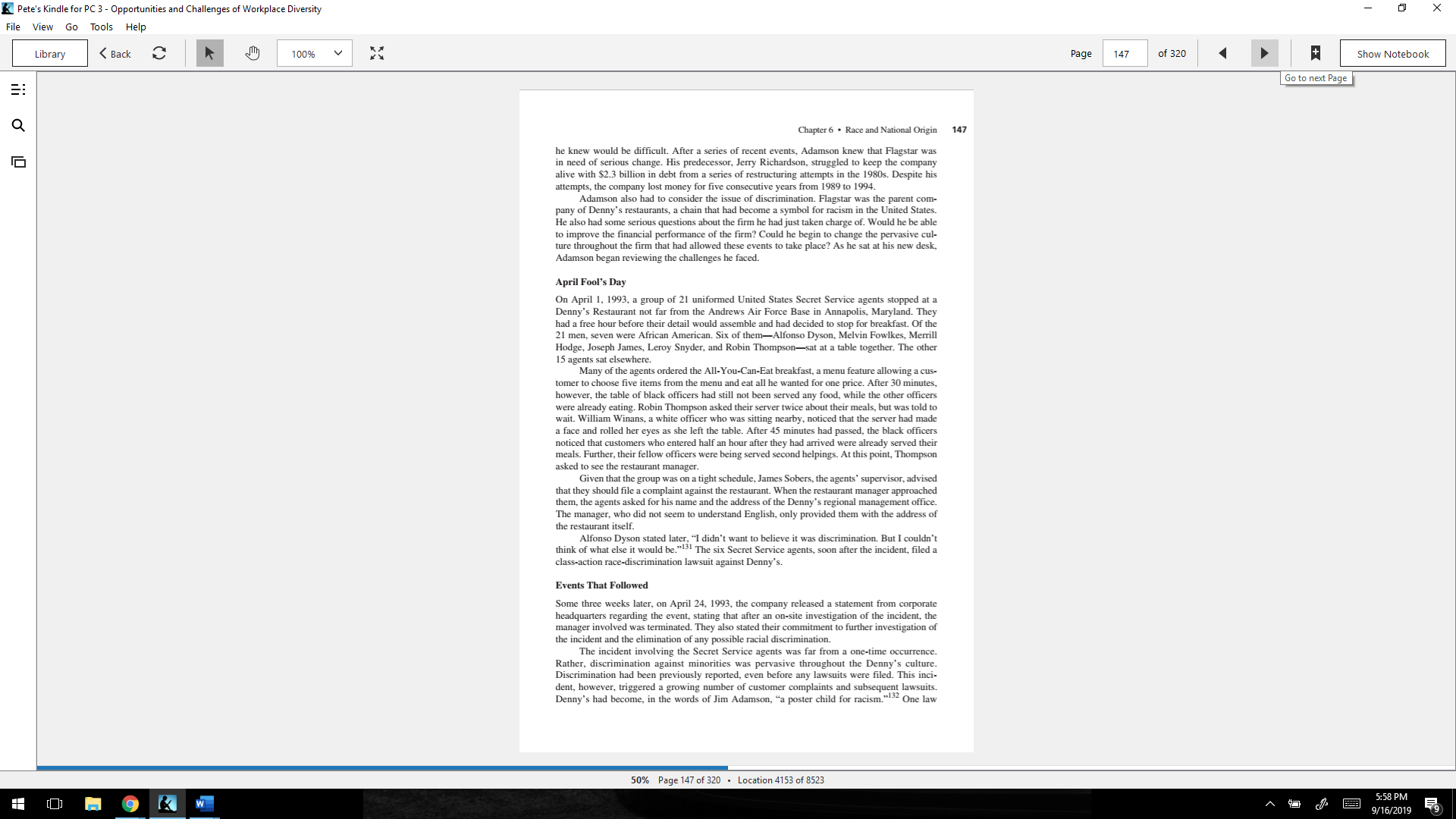The image size is (1456, 819).
Task: Activate the hand pan tool
Action: tap(253, 53)
